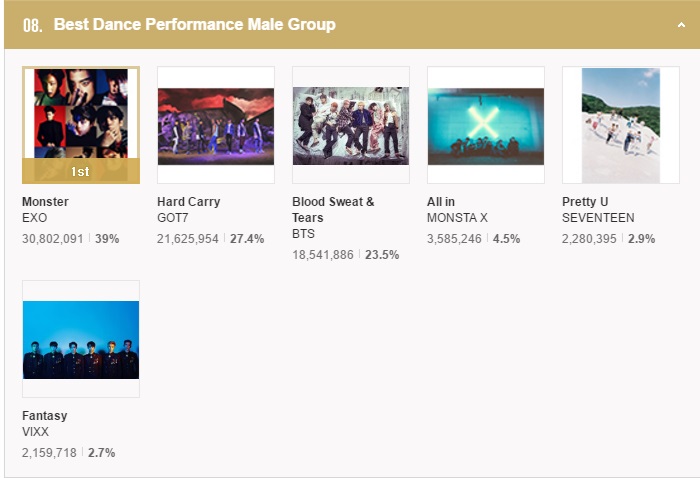Open the All in song title
Image resolution: width=700 pixels, height=478 pixels.
[x=441, y=202]
